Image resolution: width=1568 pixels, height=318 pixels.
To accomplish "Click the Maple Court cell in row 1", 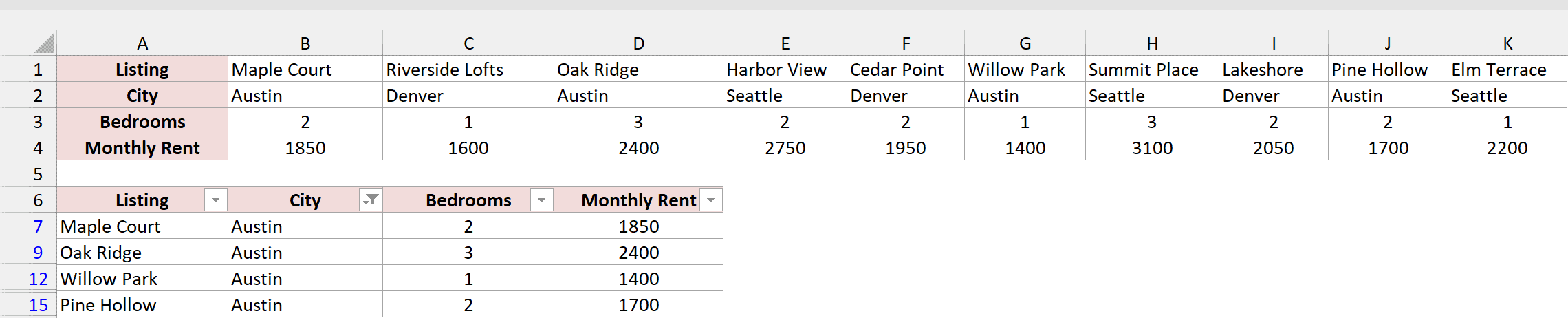I will click(x=305, y=69).
